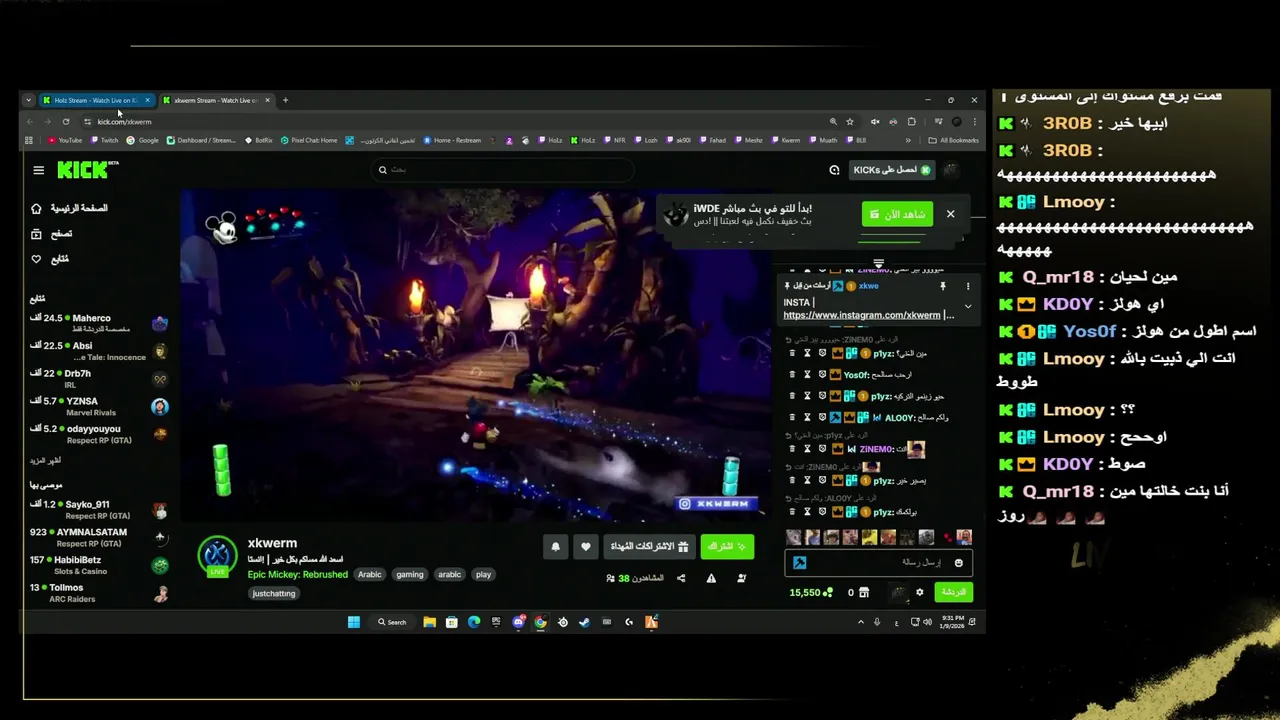Open BotRix bookmark

(x=259, y=141)
